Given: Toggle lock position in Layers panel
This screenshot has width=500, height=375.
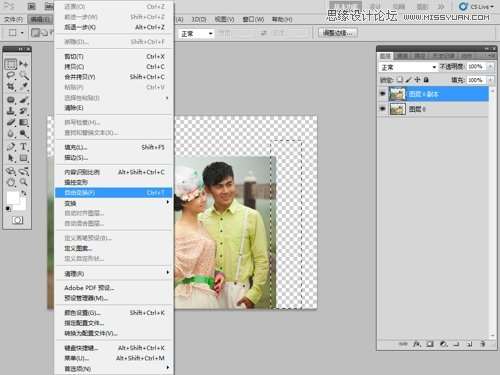Looking at the screenshot, I should [x=417, y=80].
